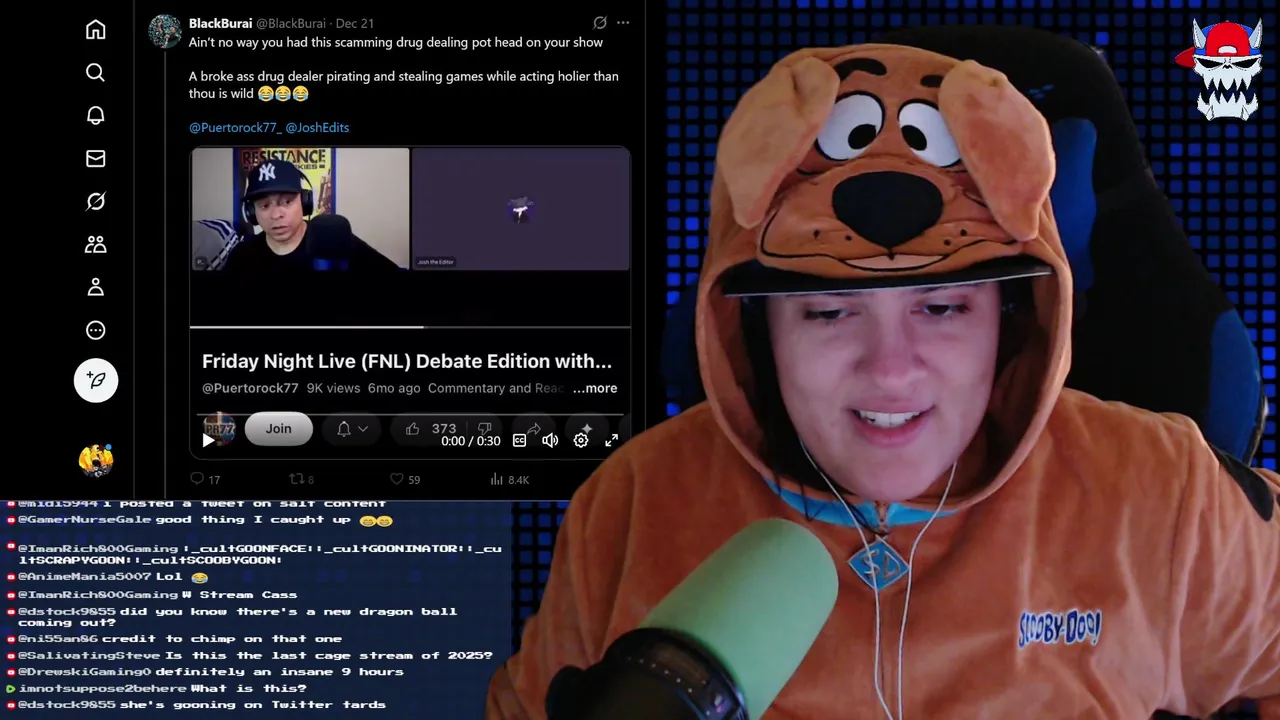The image size is (1280, 720).
Task: Click BlackBurai's profile avatar on the tweet
Action: pos(165,32)
